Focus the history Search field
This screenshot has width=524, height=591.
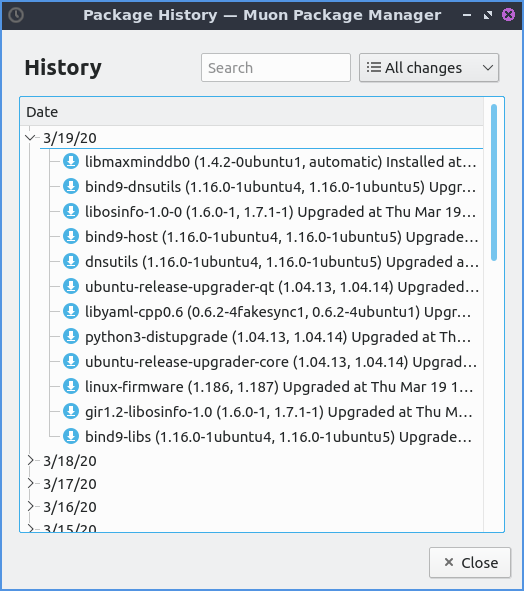tap(276, 68)
